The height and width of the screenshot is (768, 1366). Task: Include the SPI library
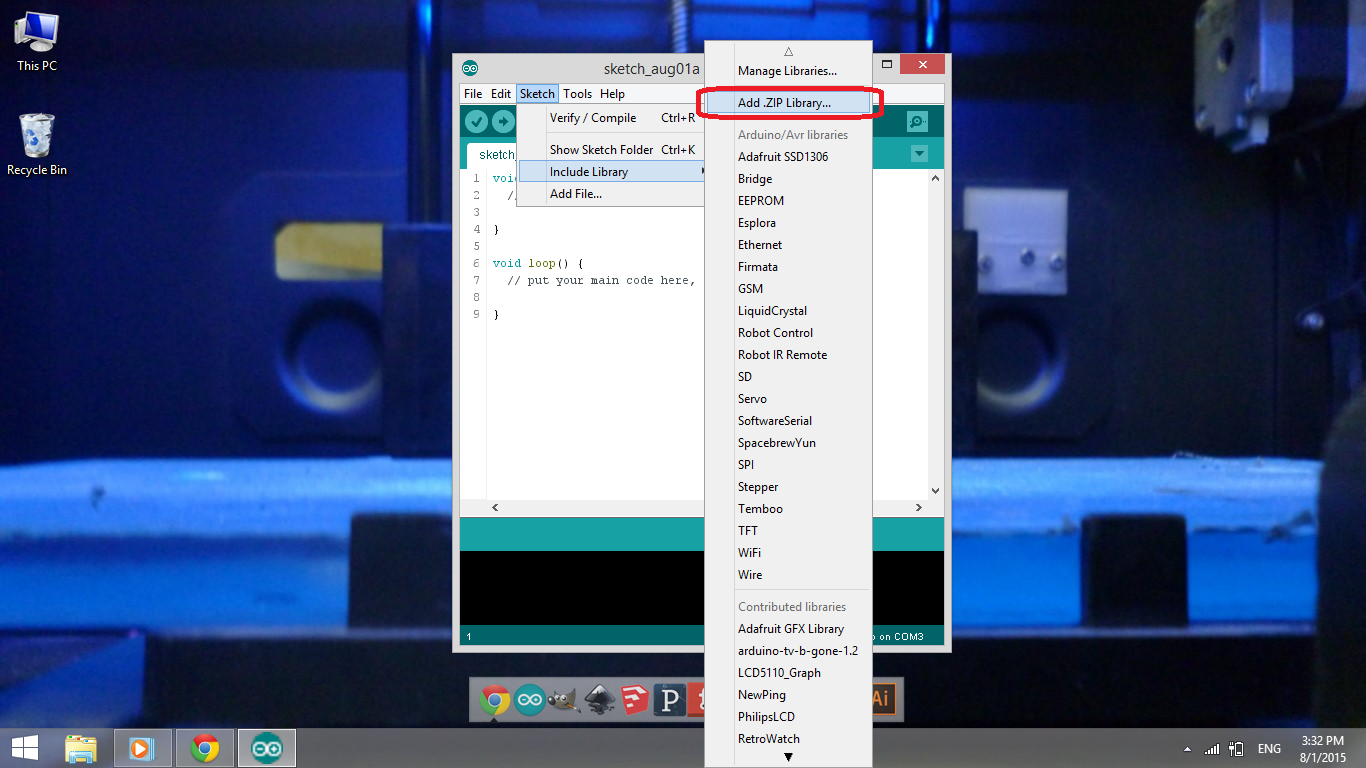coord(788,465)
